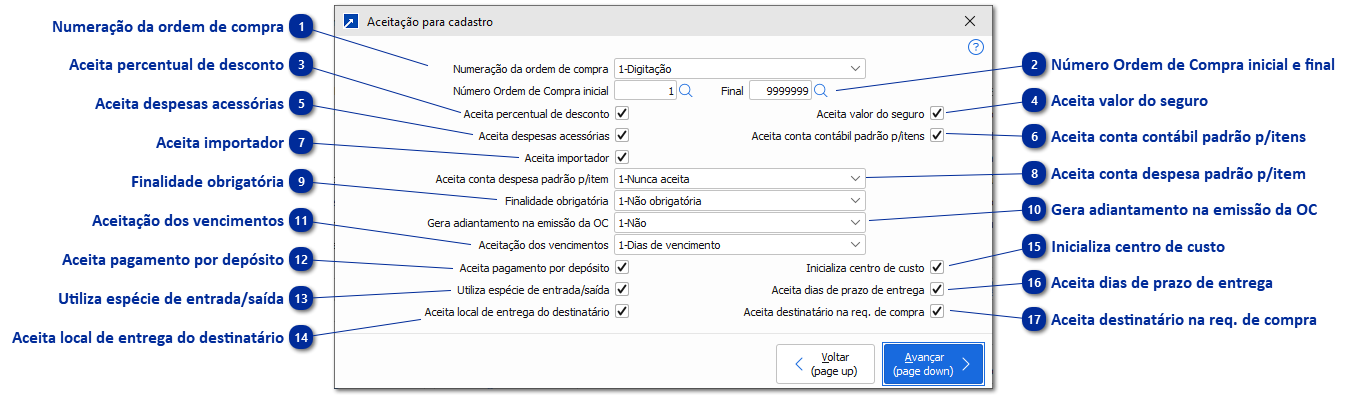This screenshot has width=1351, height=398.
Task: Click search magnifier beside Final order number
Action: pos(820,91)
